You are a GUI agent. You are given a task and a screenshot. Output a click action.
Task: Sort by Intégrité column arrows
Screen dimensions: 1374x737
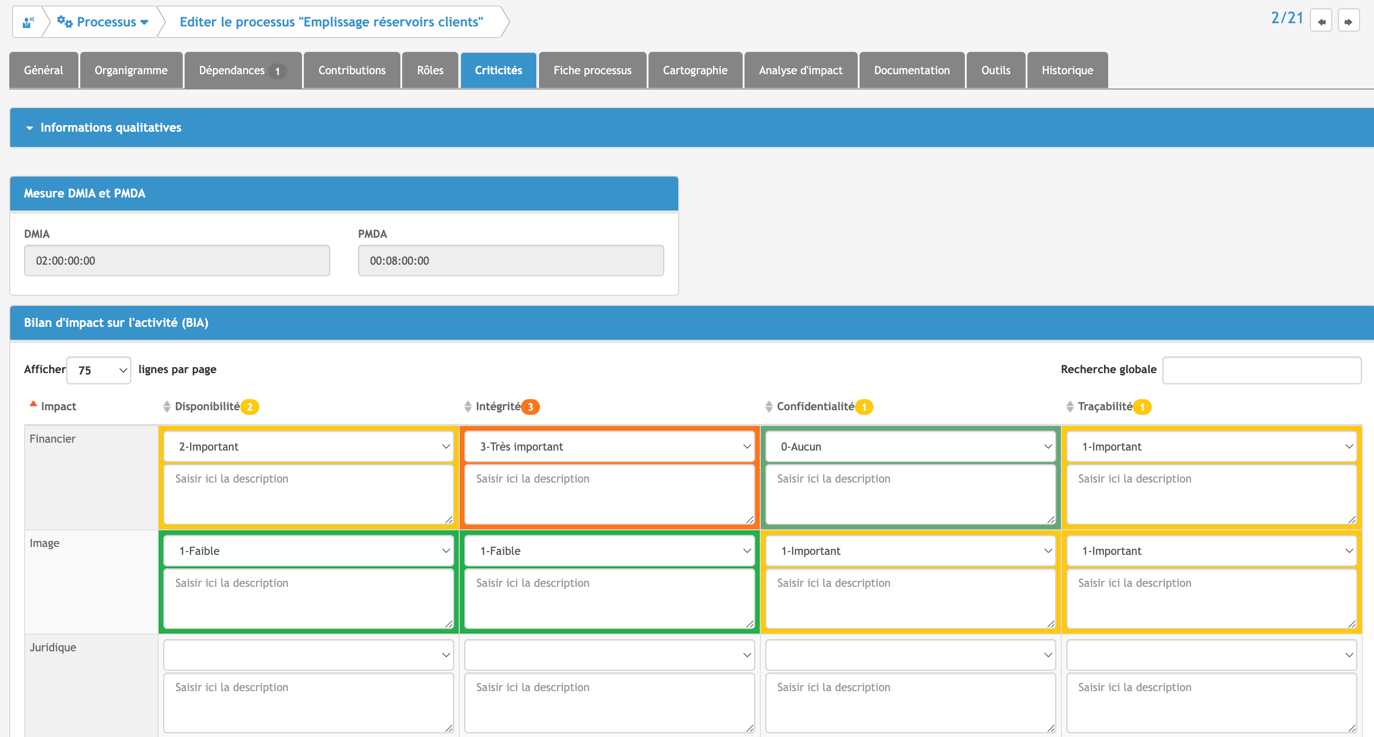point(468,407)
